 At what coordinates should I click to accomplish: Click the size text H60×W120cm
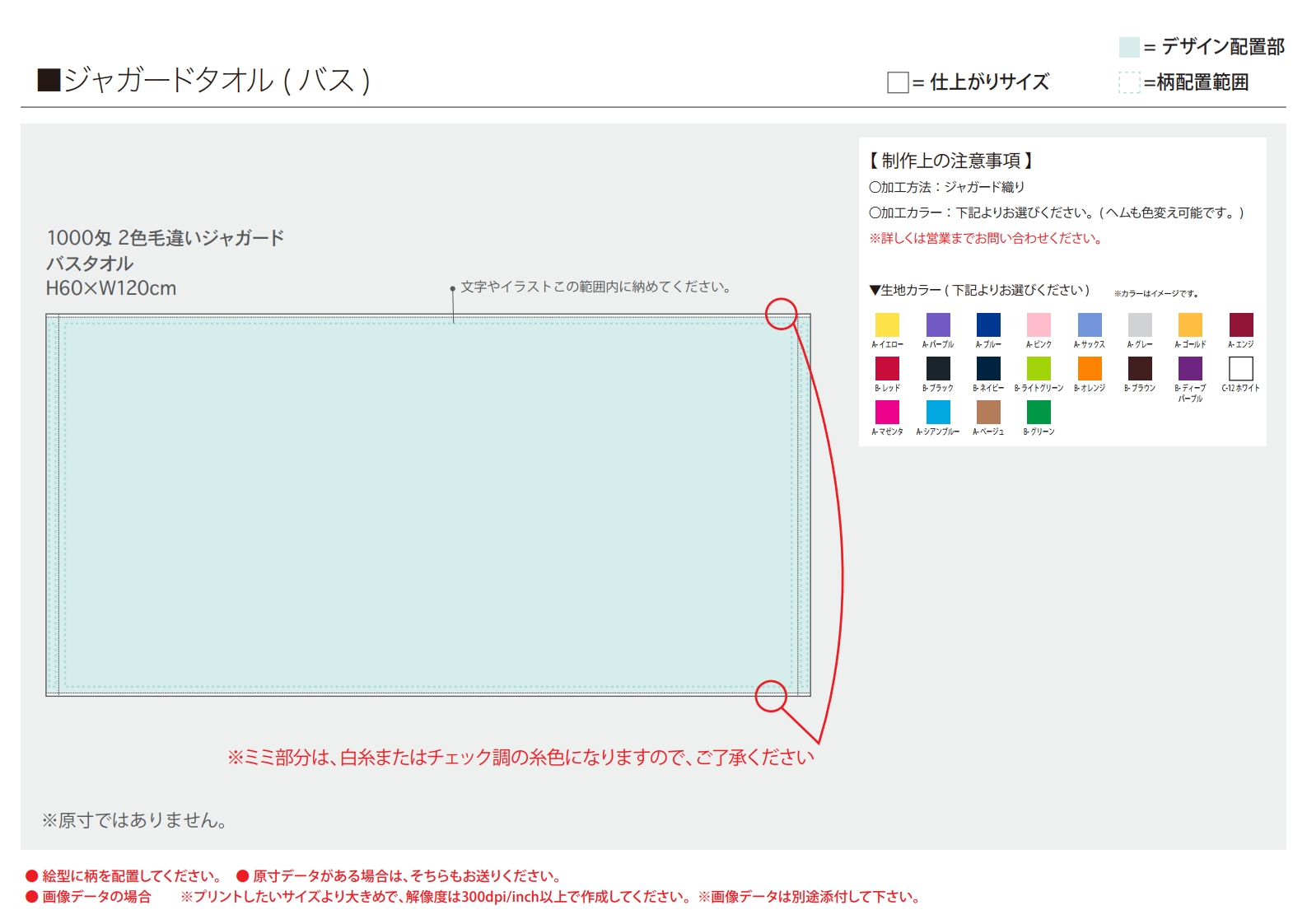tap(111, 288)
